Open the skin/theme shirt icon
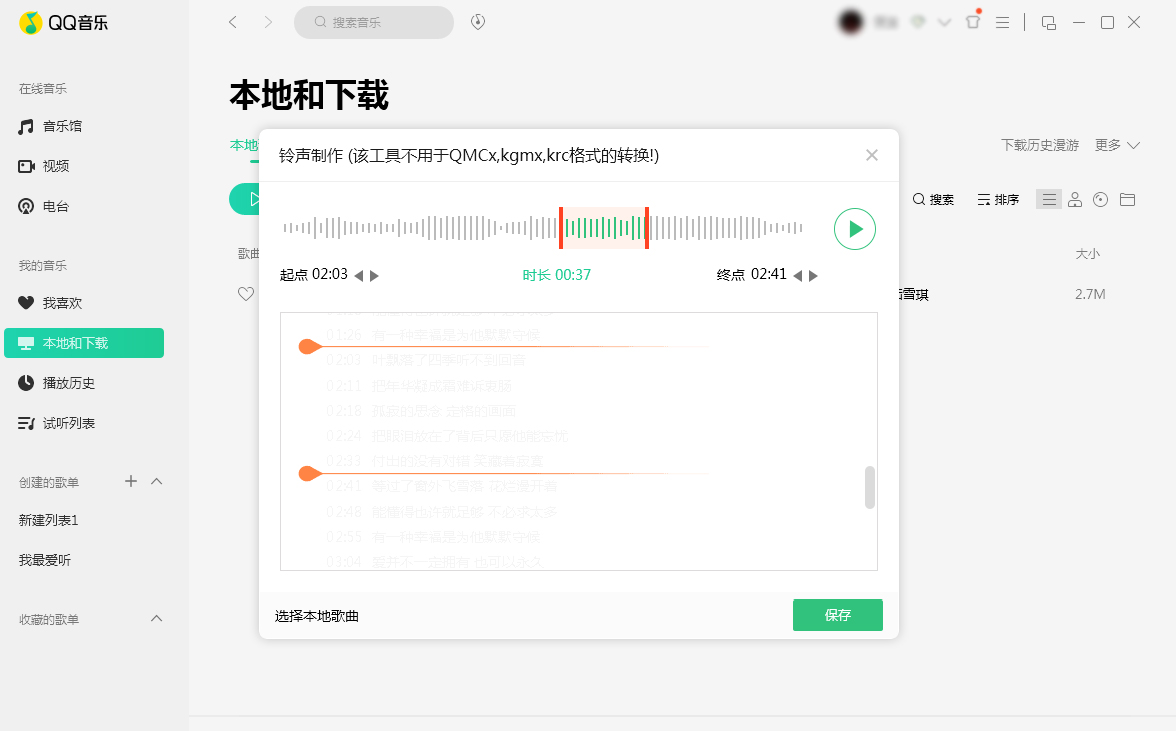 973,21
